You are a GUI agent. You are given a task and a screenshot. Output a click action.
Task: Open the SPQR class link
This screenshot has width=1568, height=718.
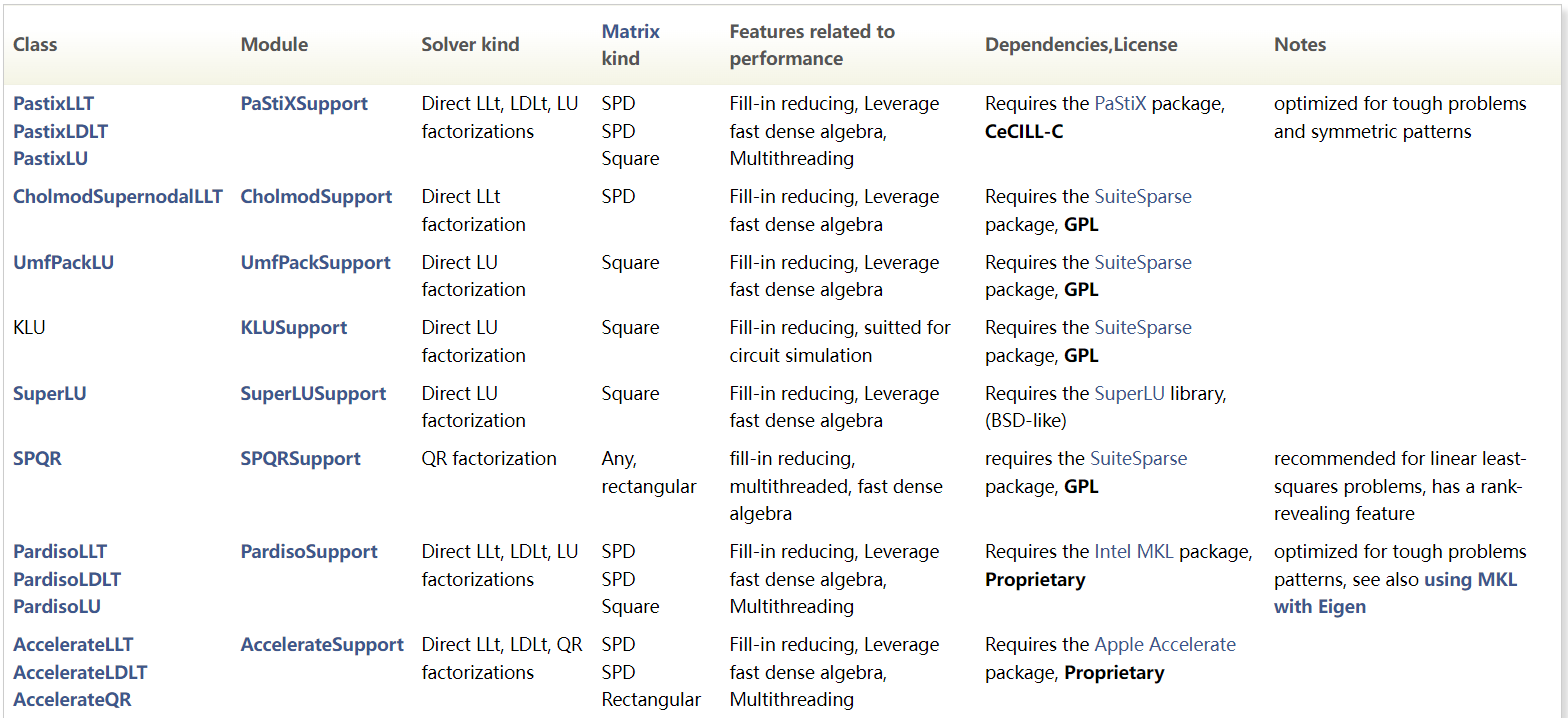[x=37, y=458]
